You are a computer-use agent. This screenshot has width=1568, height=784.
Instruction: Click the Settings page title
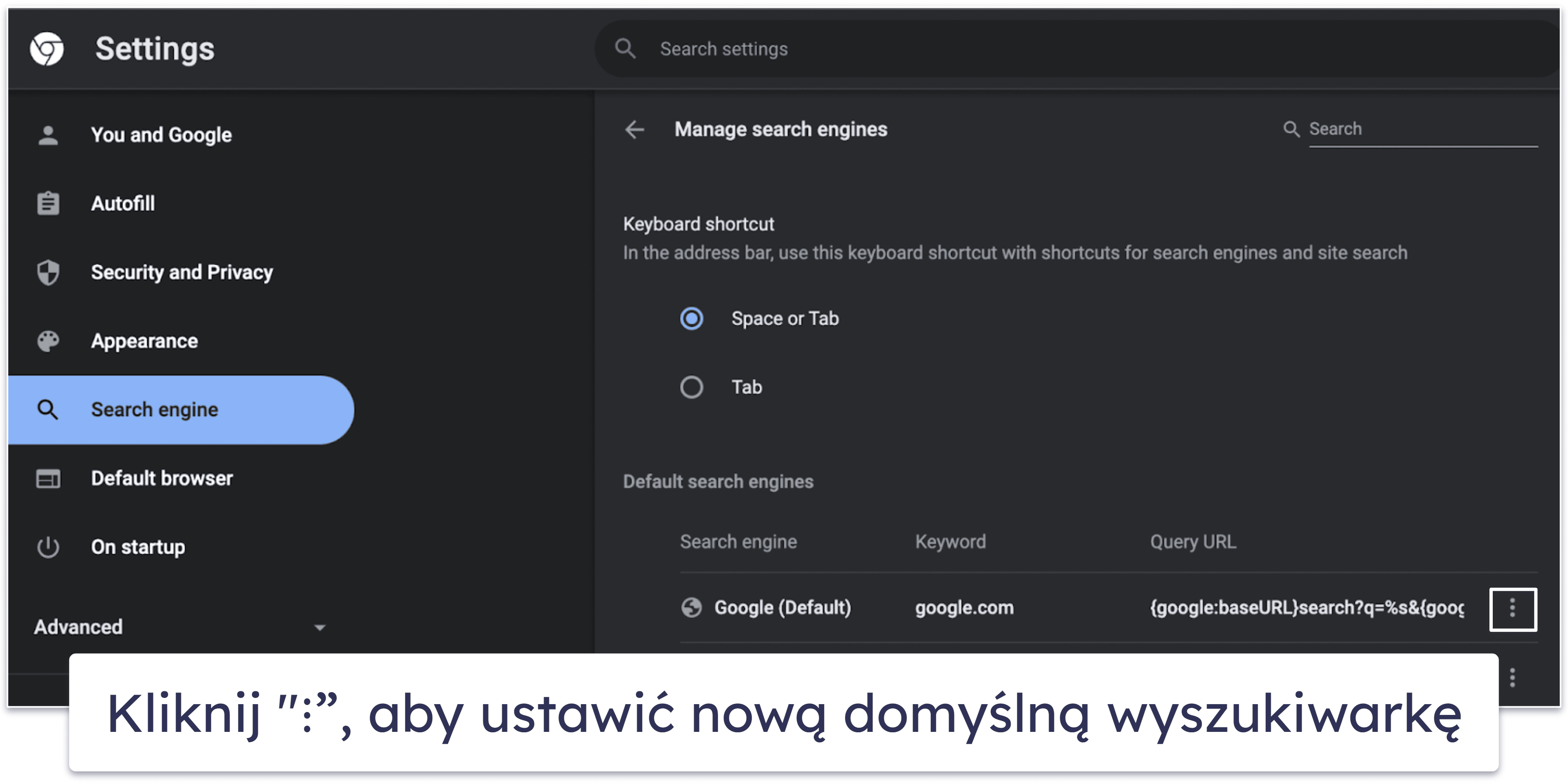[155, 49]
